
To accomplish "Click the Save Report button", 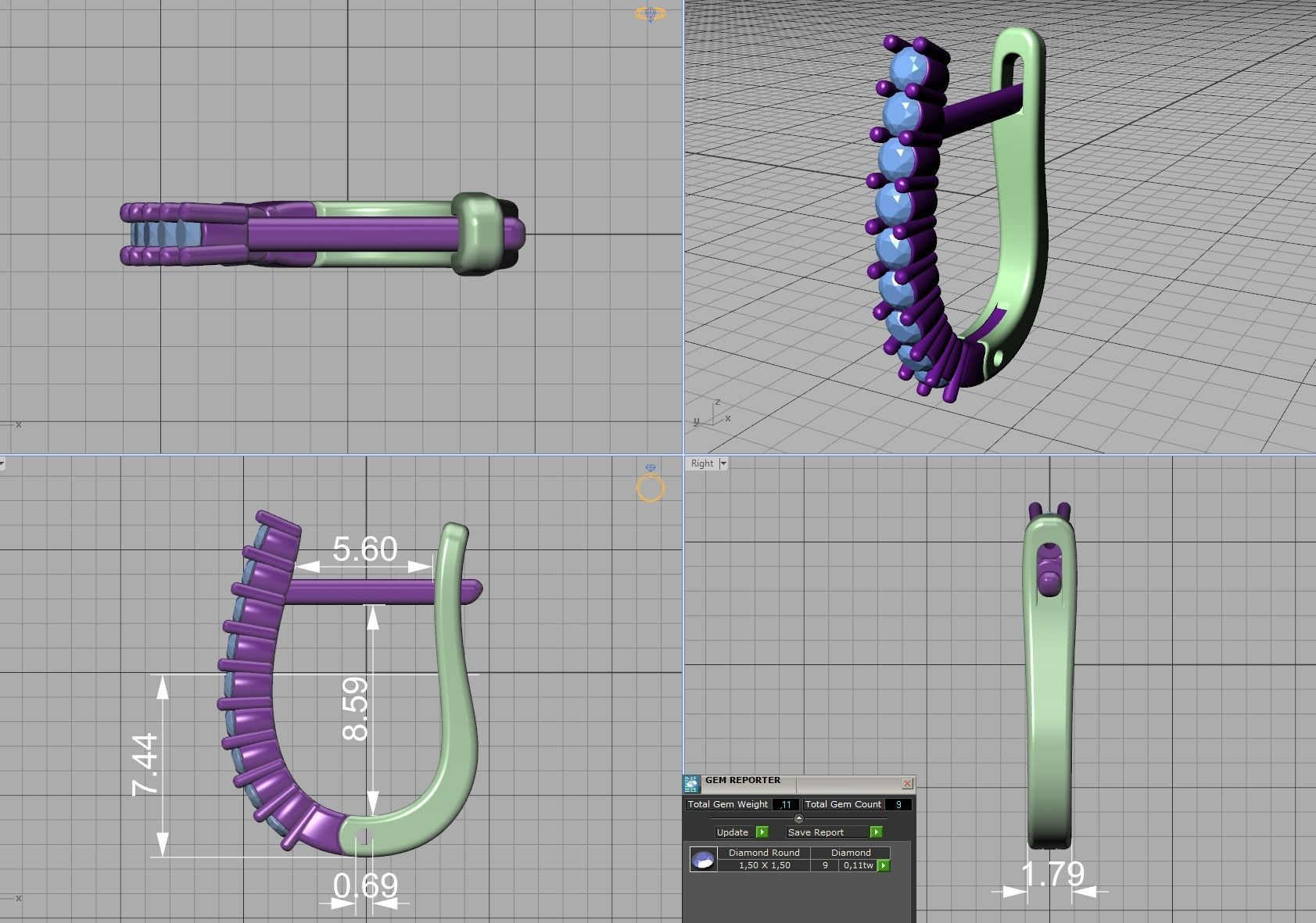I will click(x=827, y=832).
